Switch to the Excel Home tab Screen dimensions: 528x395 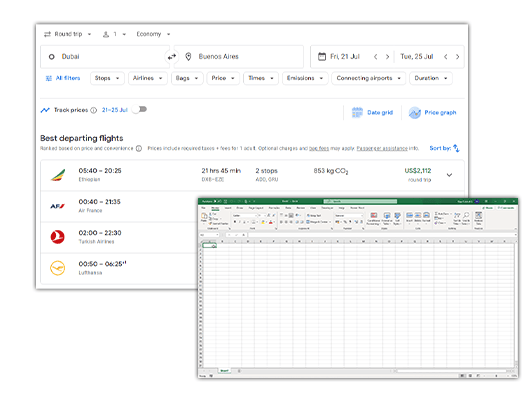click(x=215, y=208)
